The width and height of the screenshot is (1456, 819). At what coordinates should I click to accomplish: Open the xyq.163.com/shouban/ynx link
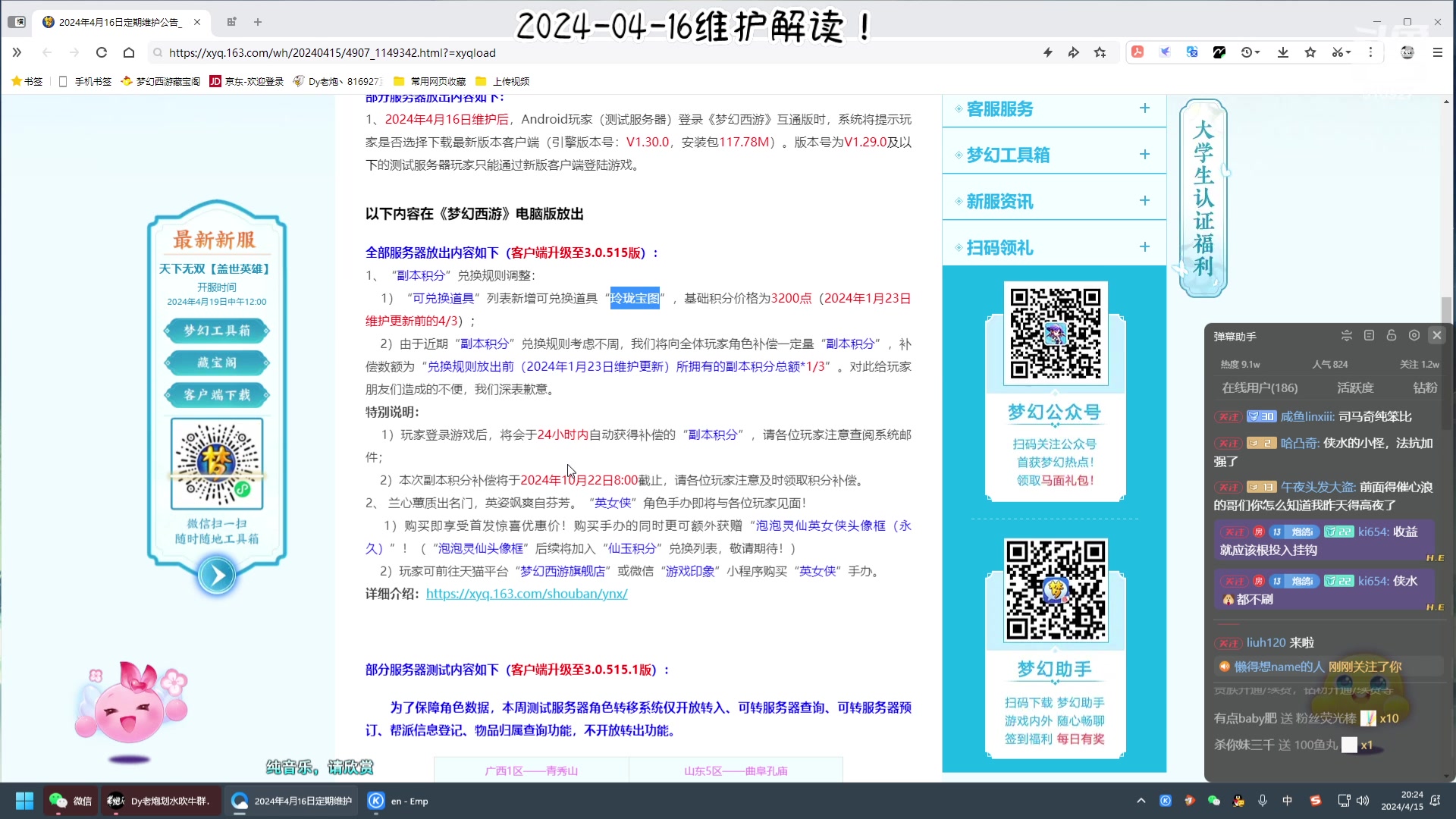click(x=526, y=594)
